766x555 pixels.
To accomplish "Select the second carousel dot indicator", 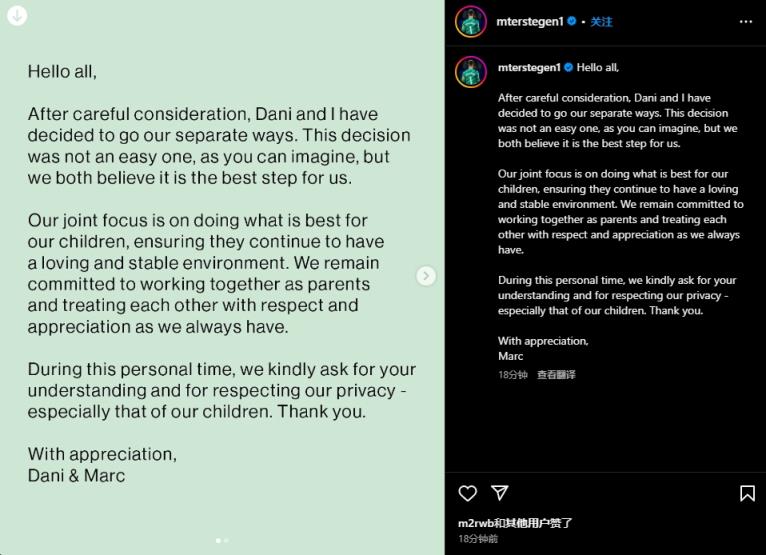I will tap(226, 540).
